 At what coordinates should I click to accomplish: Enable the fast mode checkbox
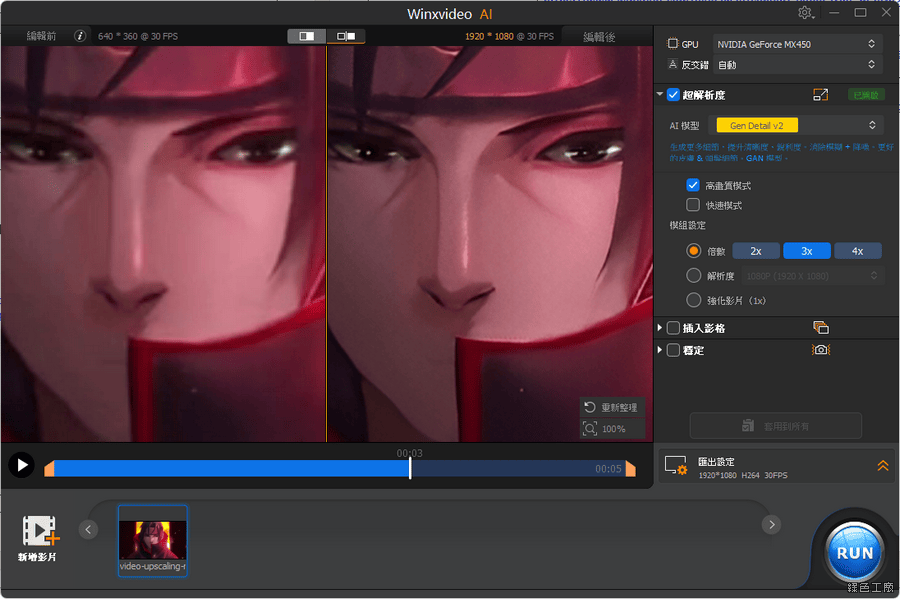(693, 205)
